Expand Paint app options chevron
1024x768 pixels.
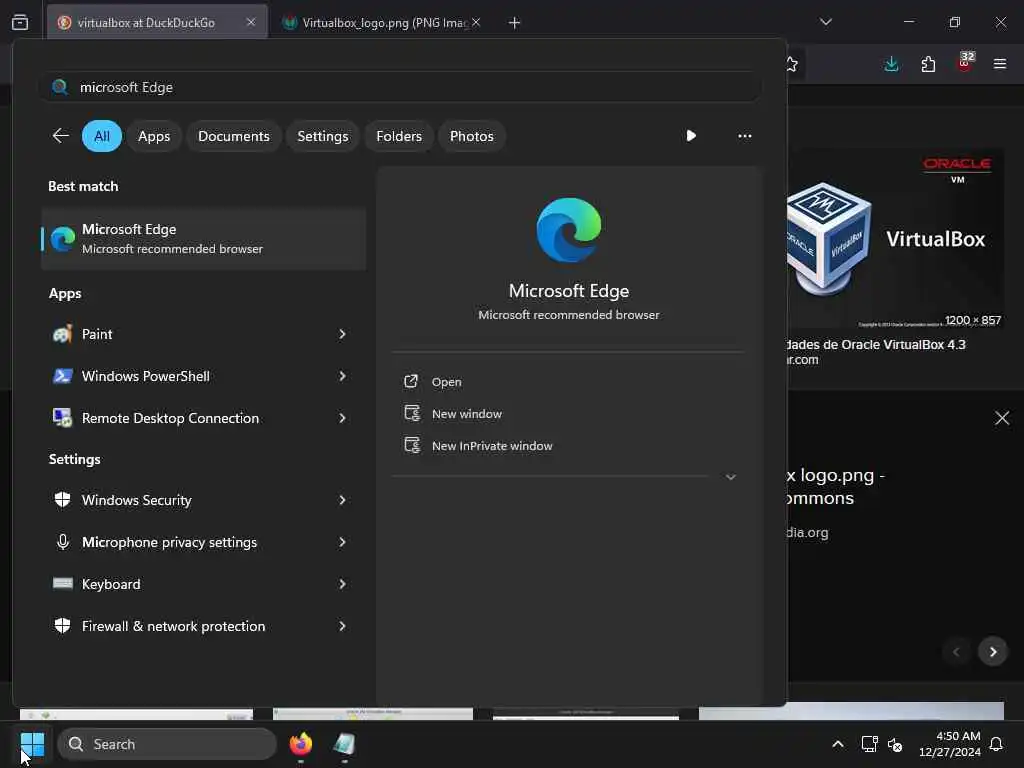(342, 334)
